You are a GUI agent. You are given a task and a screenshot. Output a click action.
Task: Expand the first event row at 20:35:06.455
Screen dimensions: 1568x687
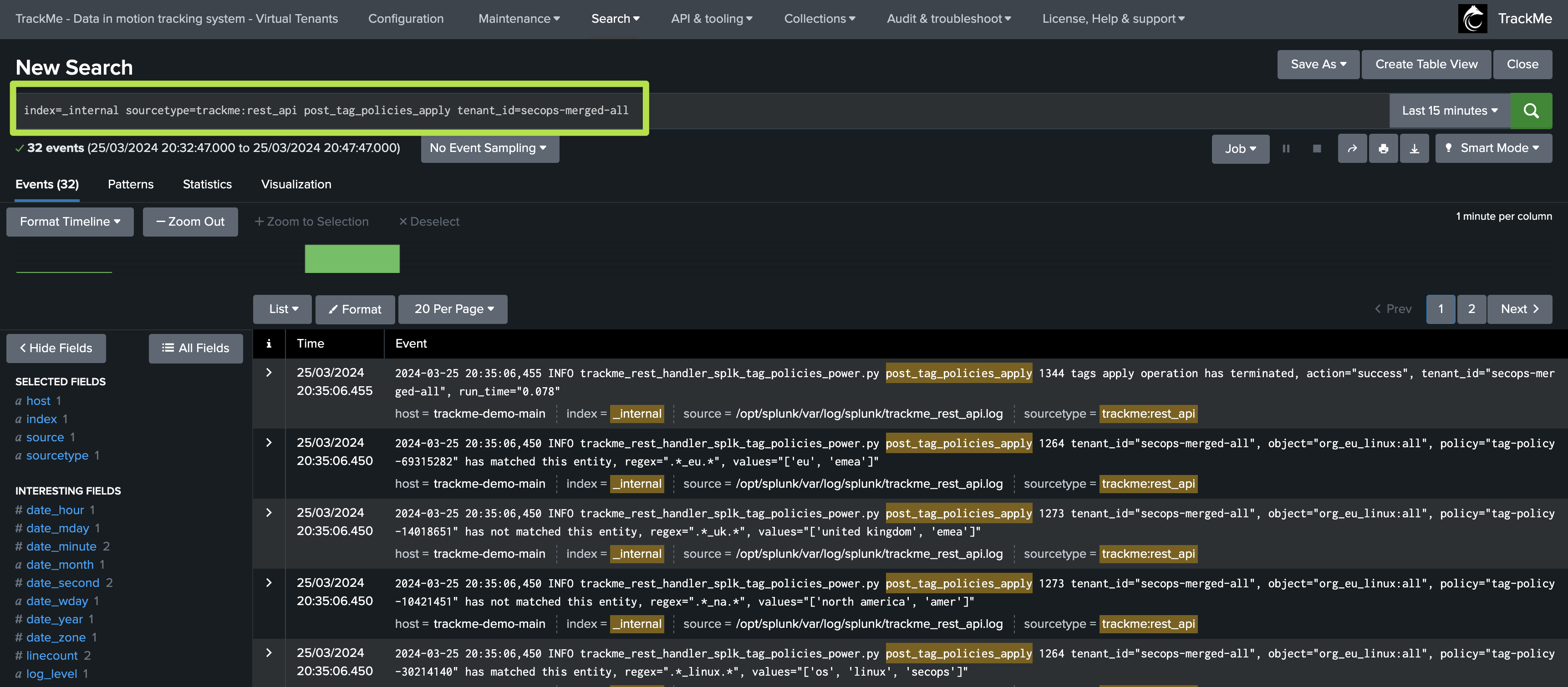tap(269, 373)
